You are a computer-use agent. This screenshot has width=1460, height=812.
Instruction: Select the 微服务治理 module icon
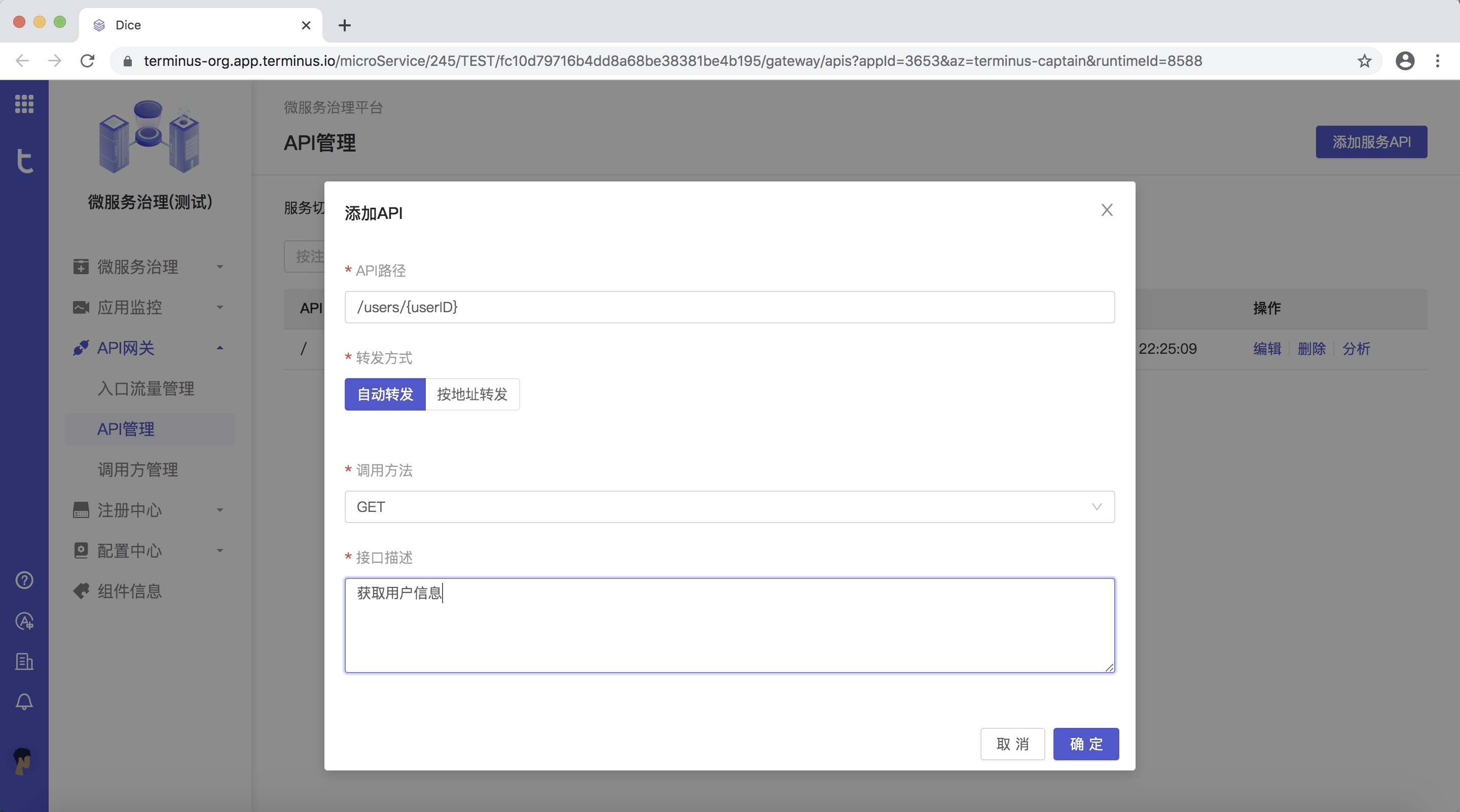[80, 266]
